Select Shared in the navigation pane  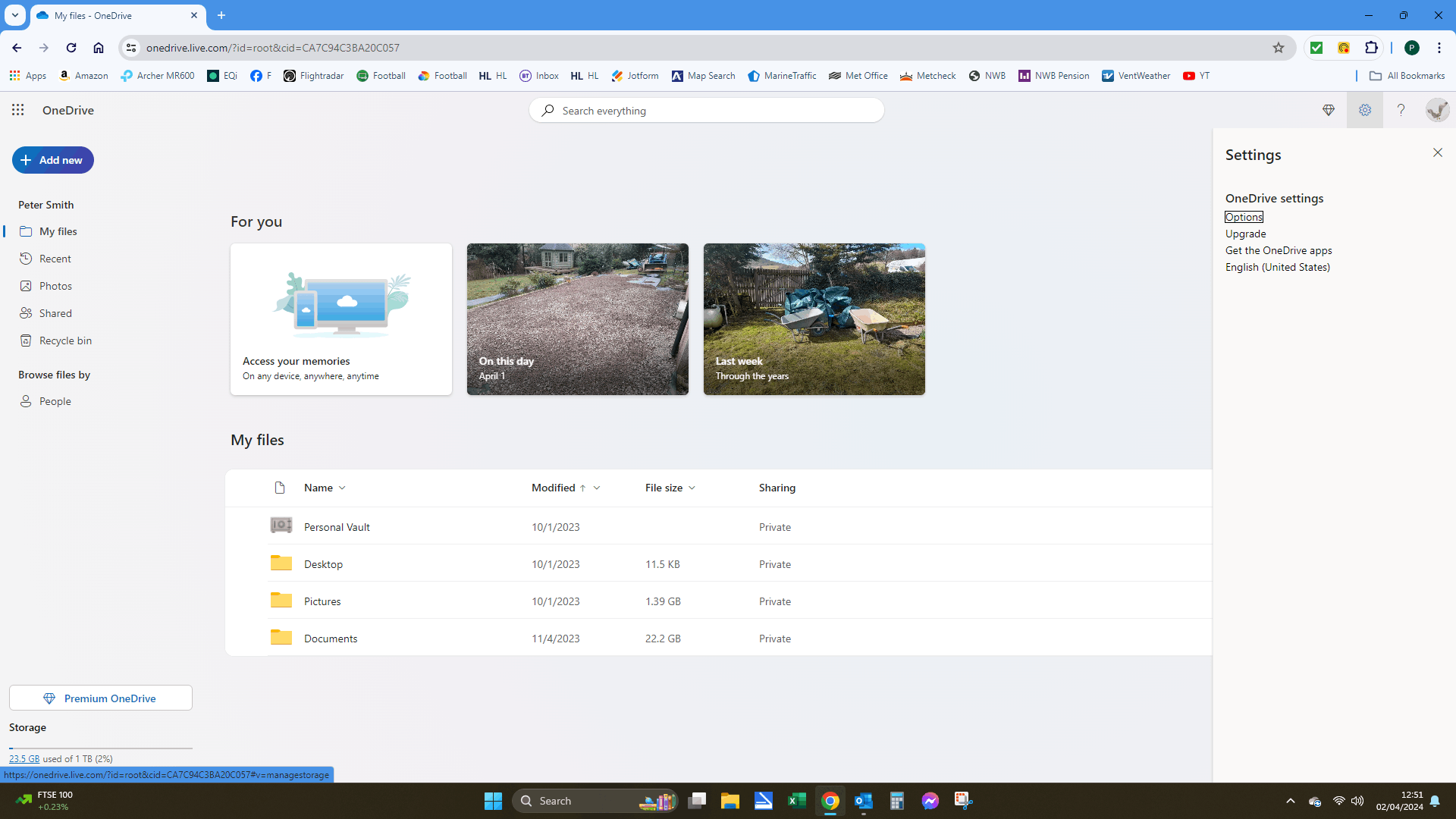[x=55, y=313]
